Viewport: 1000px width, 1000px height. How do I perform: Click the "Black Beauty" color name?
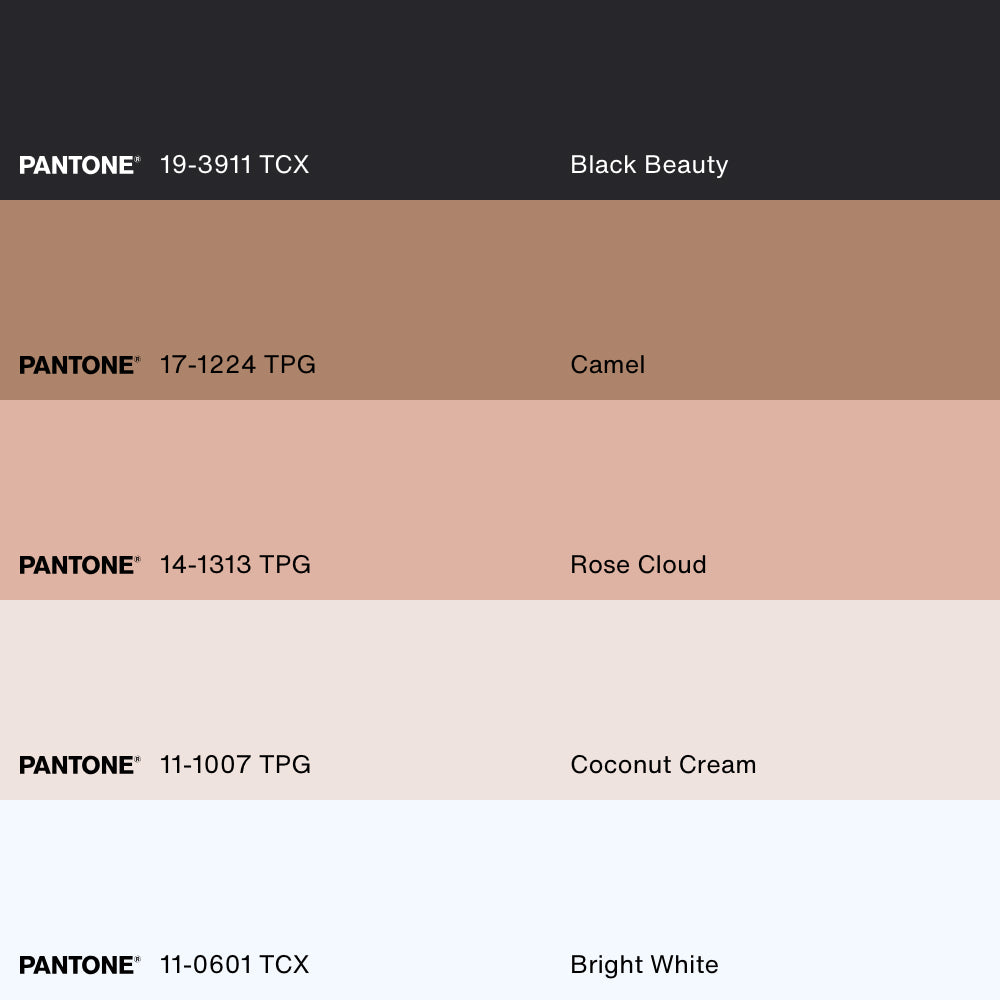pos(649,165)
